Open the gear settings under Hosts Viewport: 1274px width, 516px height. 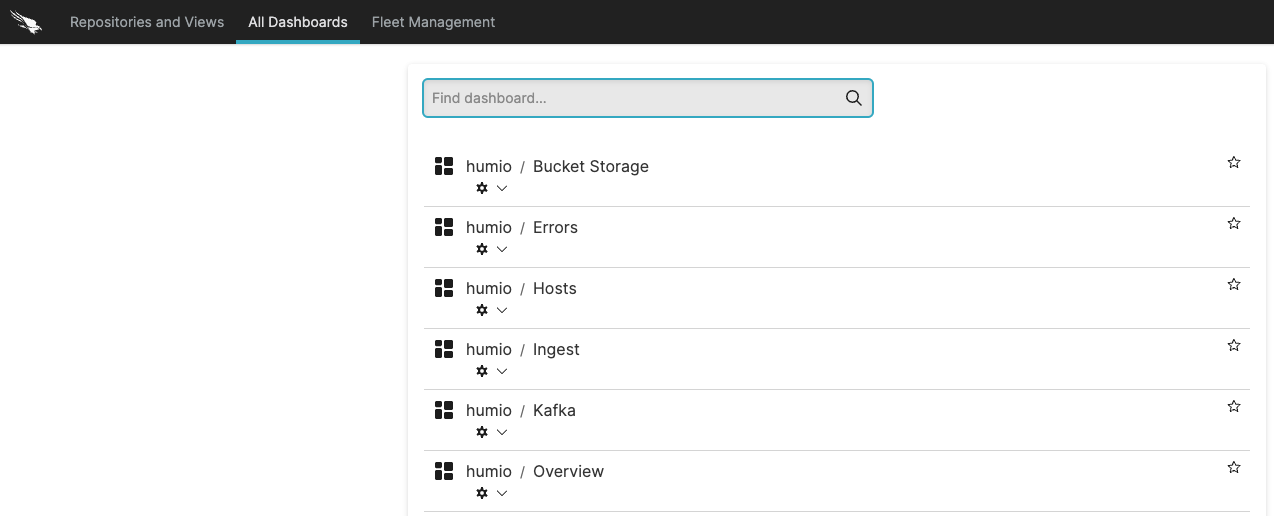482,310
